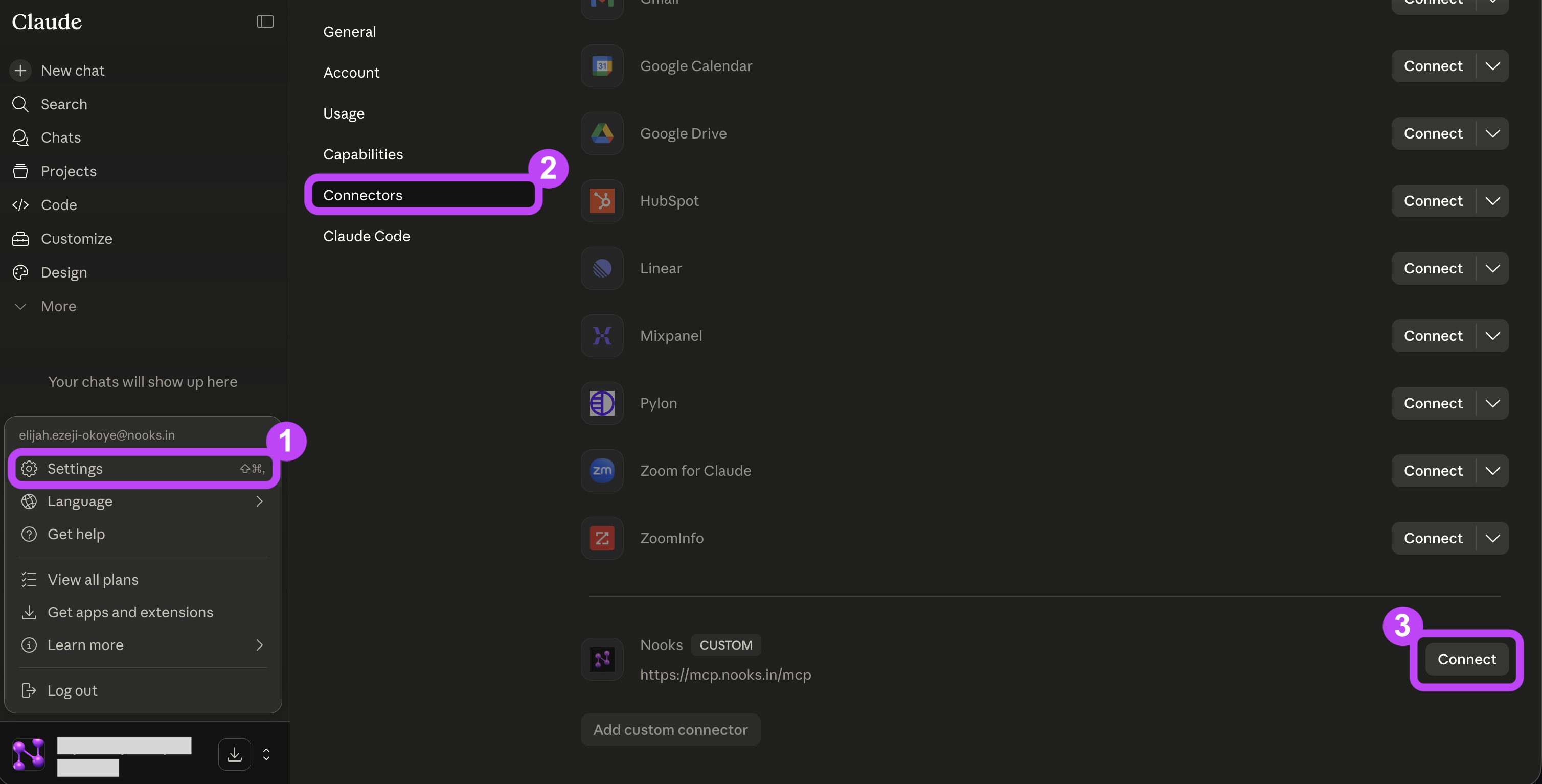The height and width of the screenshot is (784, 1542).
Task: Expand the ZoomInfo Connect dropdown arrow
Action: [1493, 538]
